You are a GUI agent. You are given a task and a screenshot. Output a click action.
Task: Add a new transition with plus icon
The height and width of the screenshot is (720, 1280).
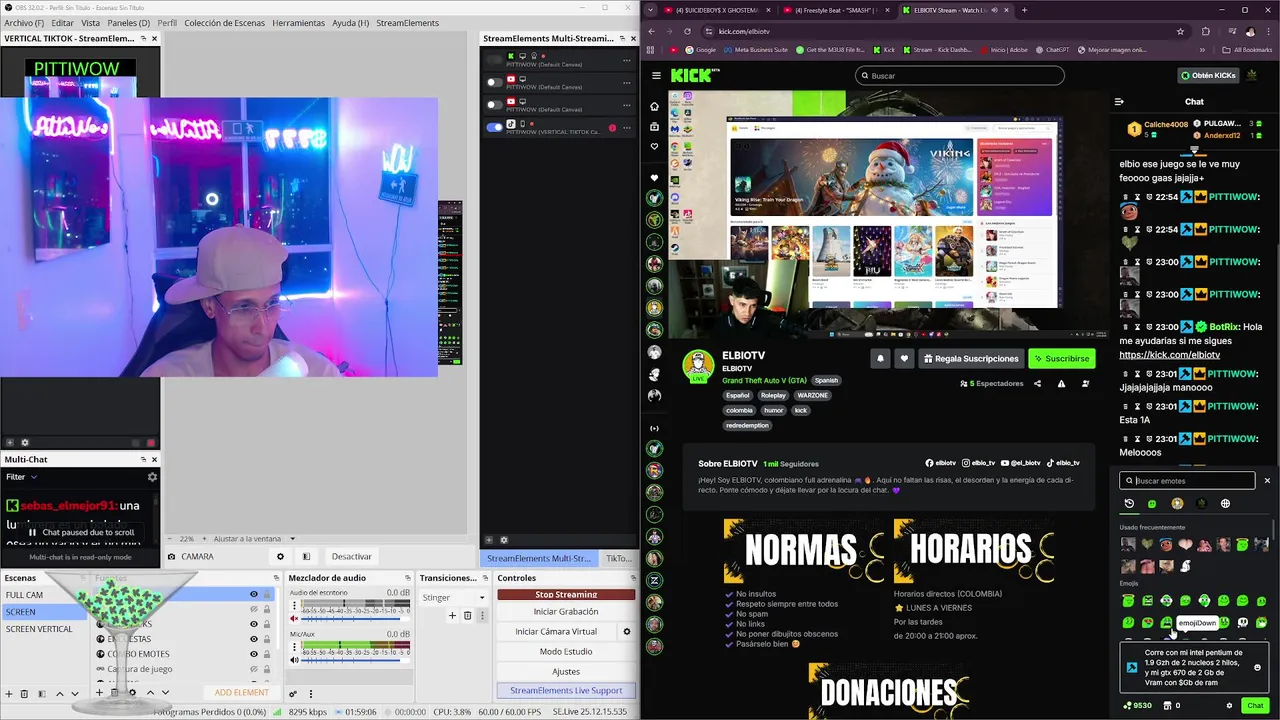click(x=452, y=615)
